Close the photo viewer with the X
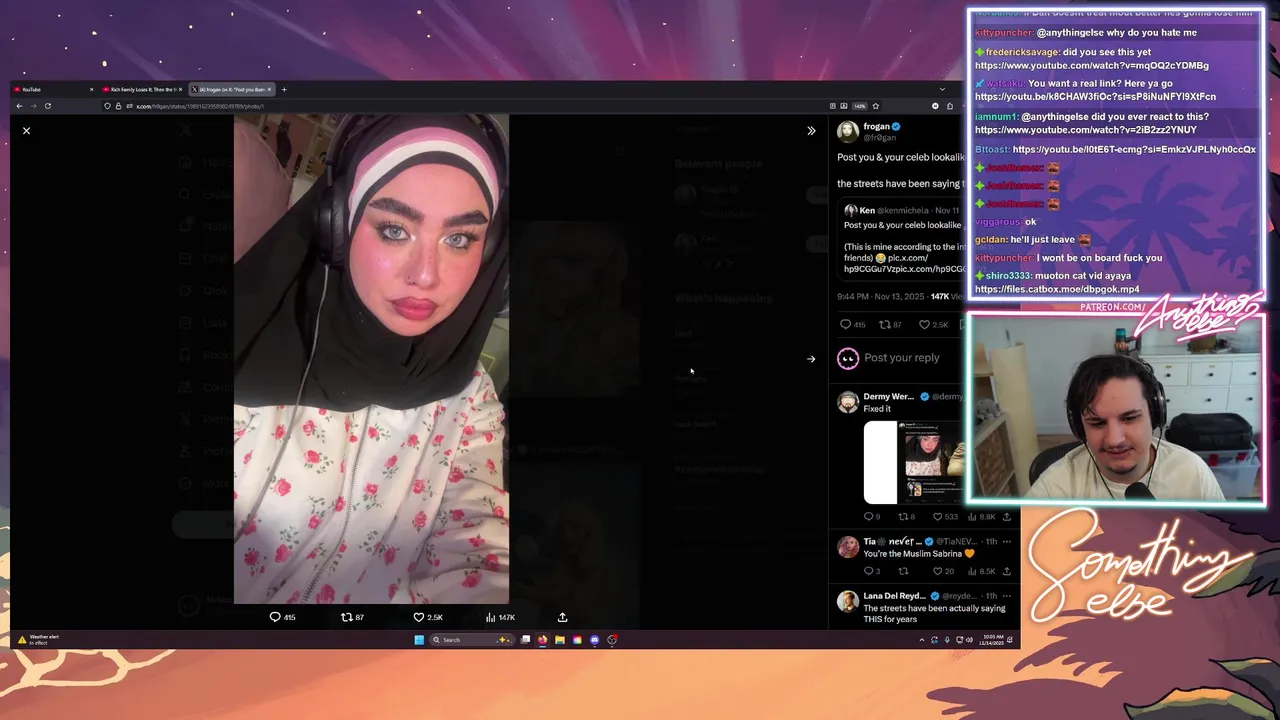This screenshot has width=1280, height=720. (x=26, y=131)
